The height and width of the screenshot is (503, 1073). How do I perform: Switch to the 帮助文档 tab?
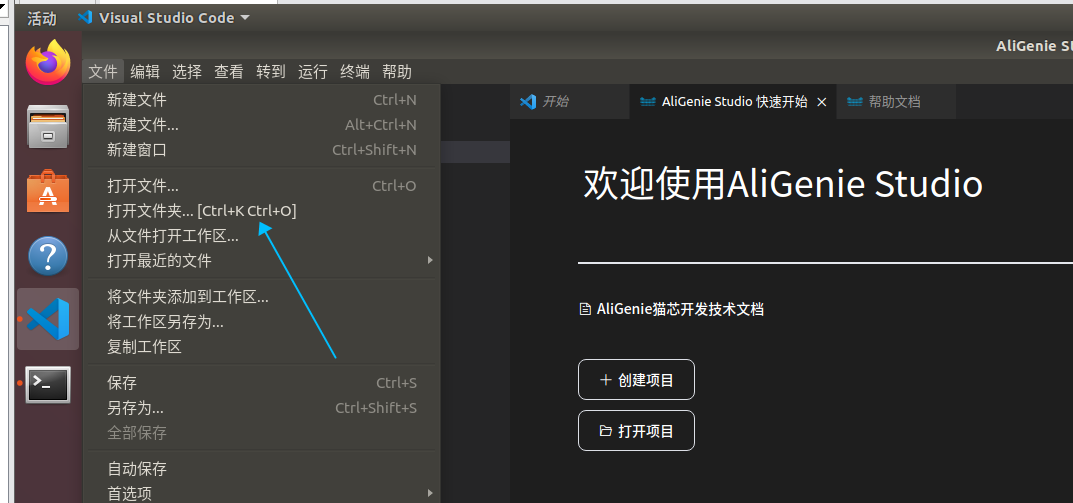point(896,102)
